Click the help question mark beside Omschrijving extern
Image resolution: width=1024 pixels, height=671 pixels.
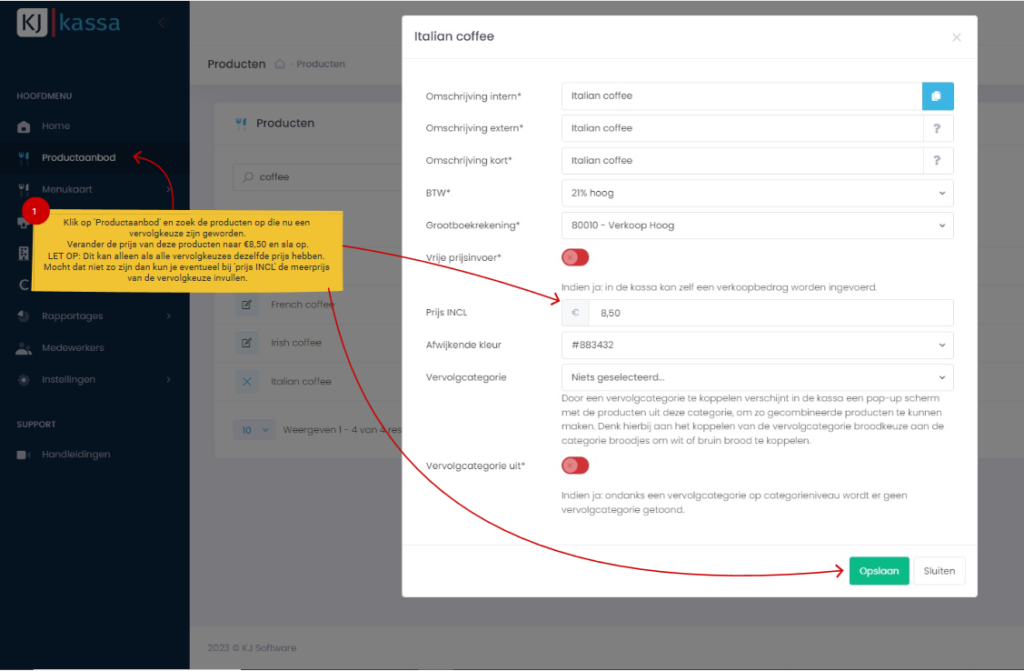937,128
